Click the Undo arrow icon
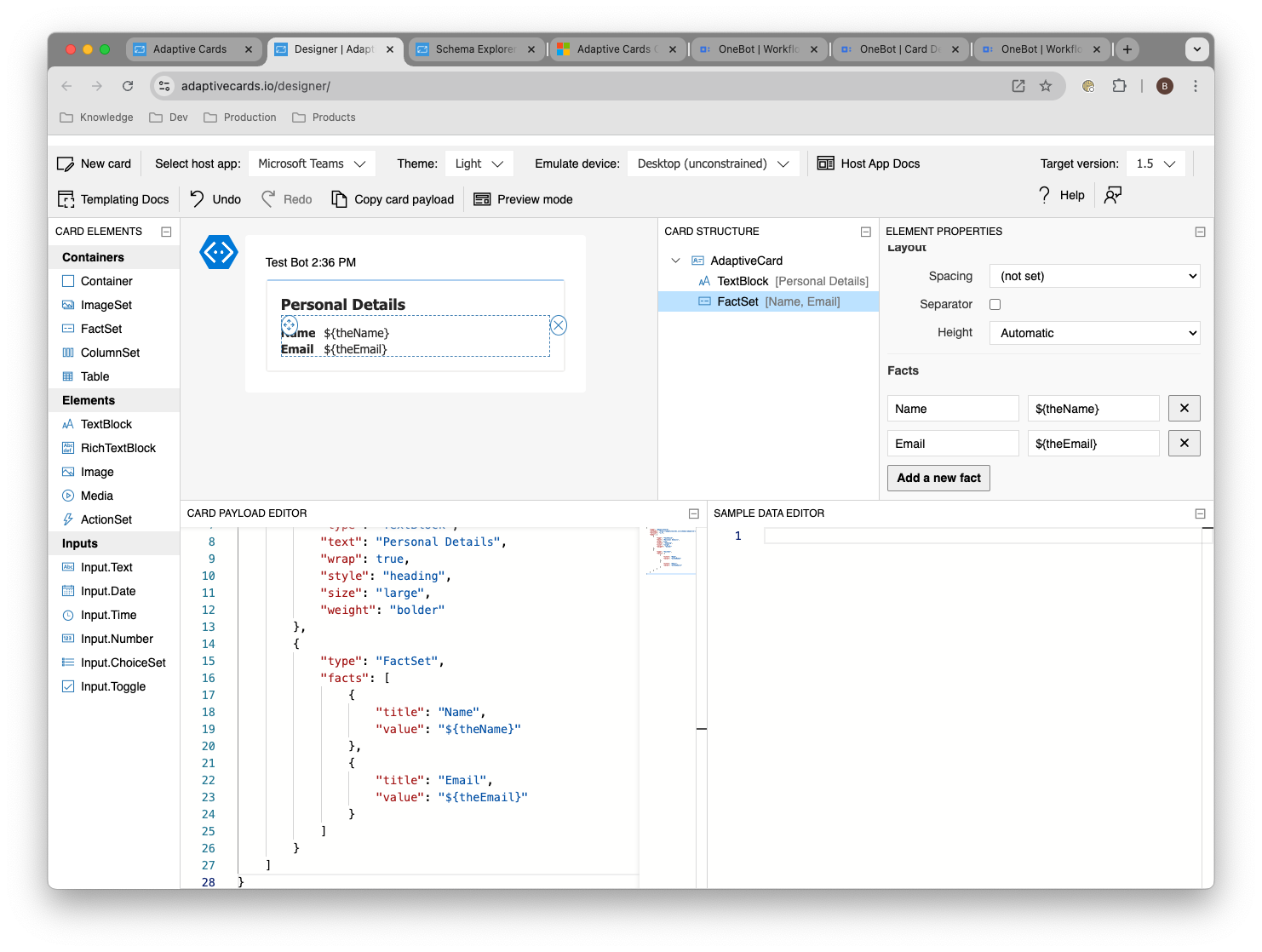This screenshot has height=952, width=1262. pyautogui.click(x=197, y=199)
